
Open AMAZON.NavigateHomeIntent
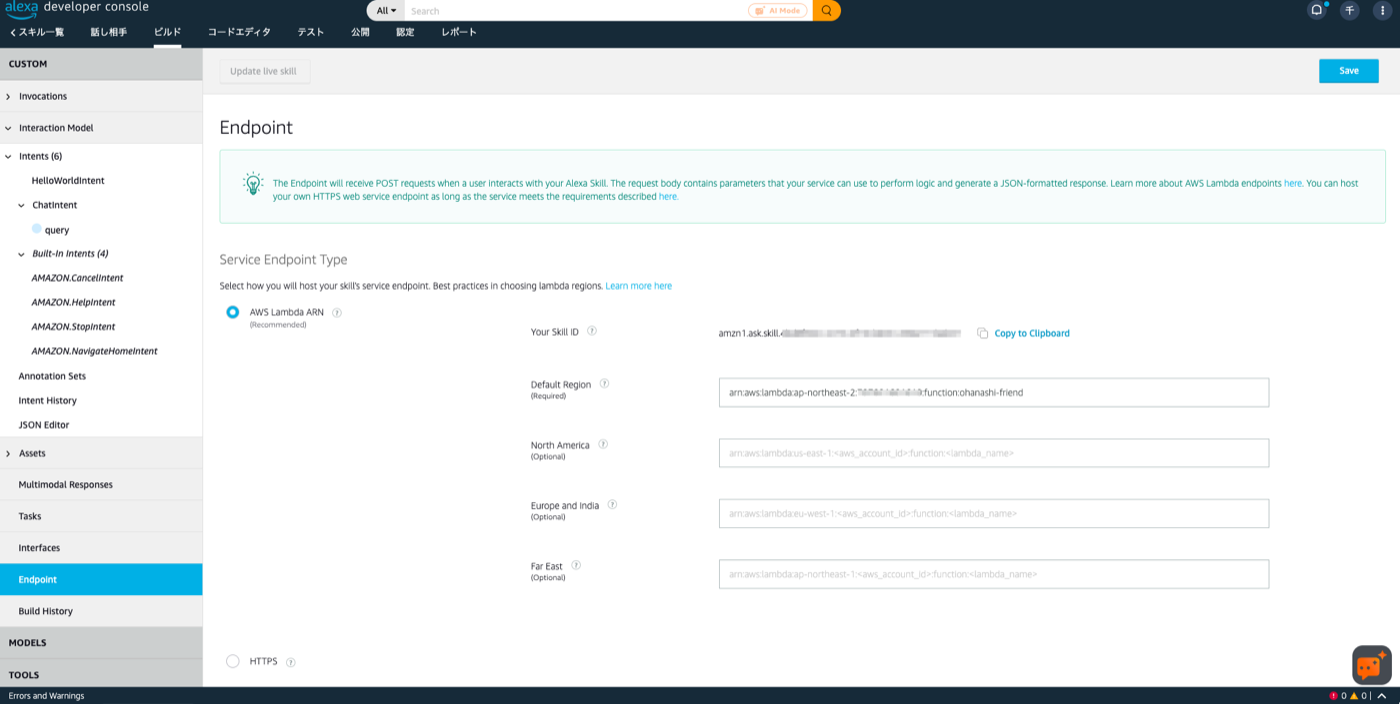94,351
